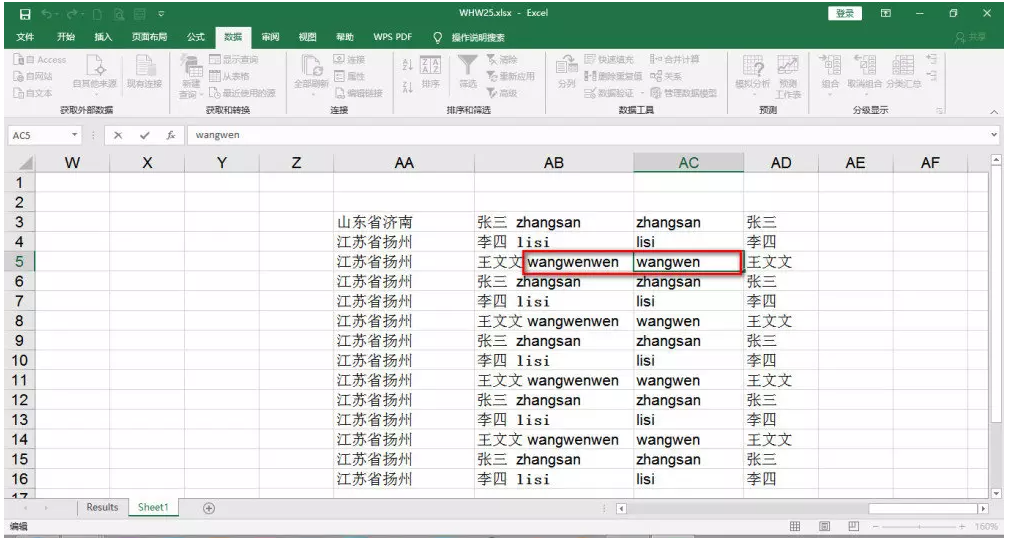Click Flash Fill (快速填充)
The image size is (1014, 538).
(x=609, y=59)
